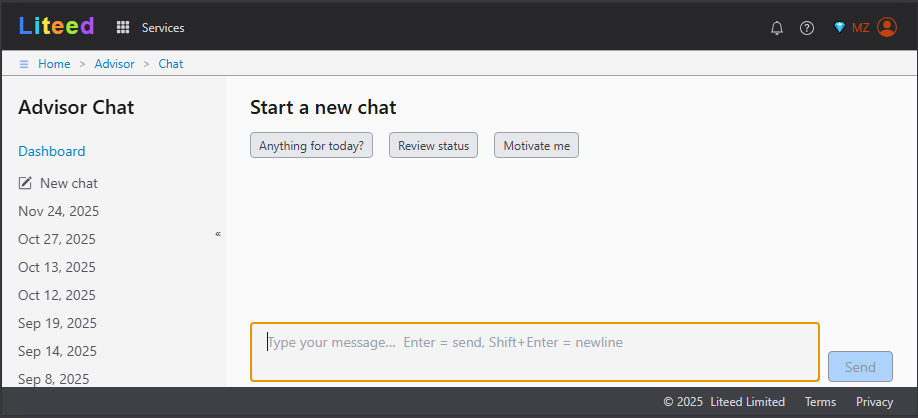918x418 pixels.
Task: Click the hamburger menu icon in breadcrumb
Action: [24, 64]
